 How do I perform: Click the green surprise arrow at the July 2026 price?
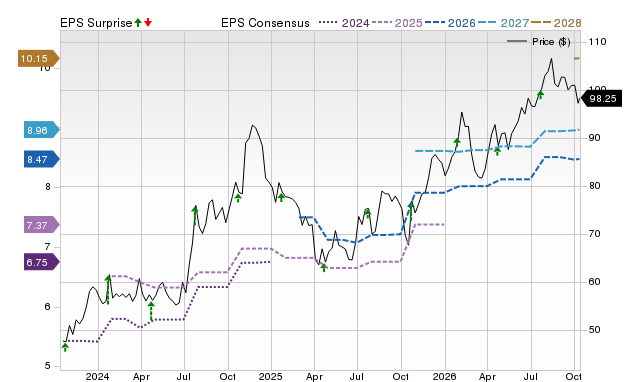click(540, 95)
